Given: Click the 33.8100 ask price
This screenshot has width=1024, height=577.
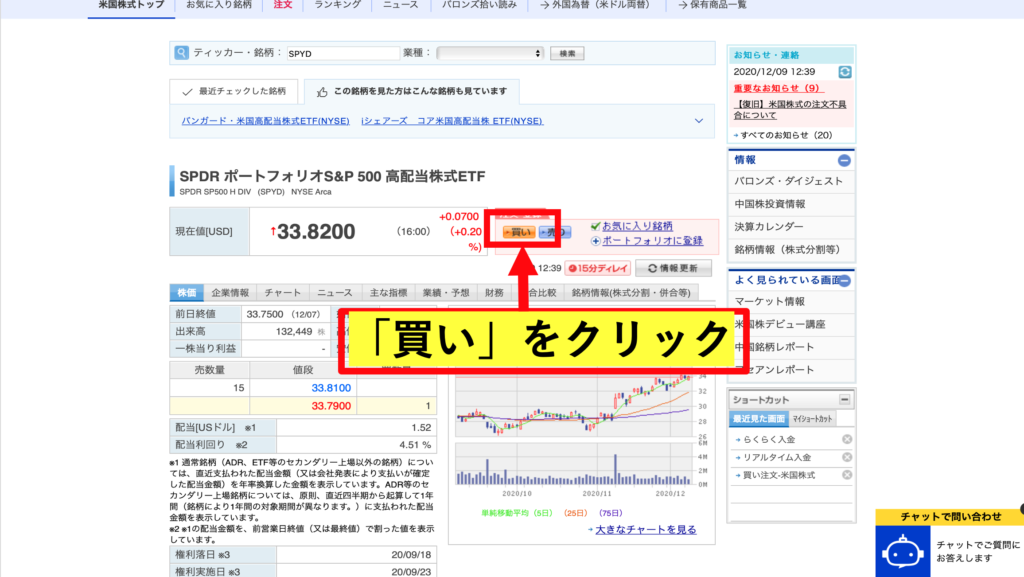Looking at the screenshot, I should click(331, 388).
